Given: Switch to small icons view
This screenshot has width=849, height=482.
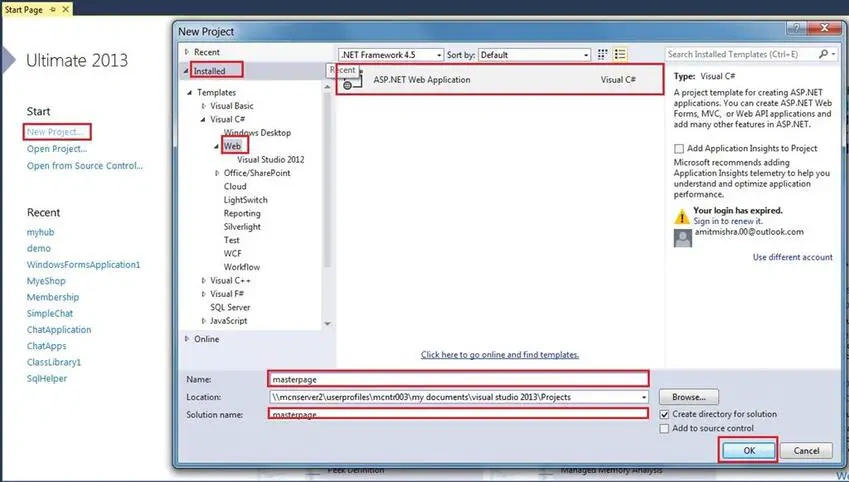Looking at the screenshot, I should point(602,54).
